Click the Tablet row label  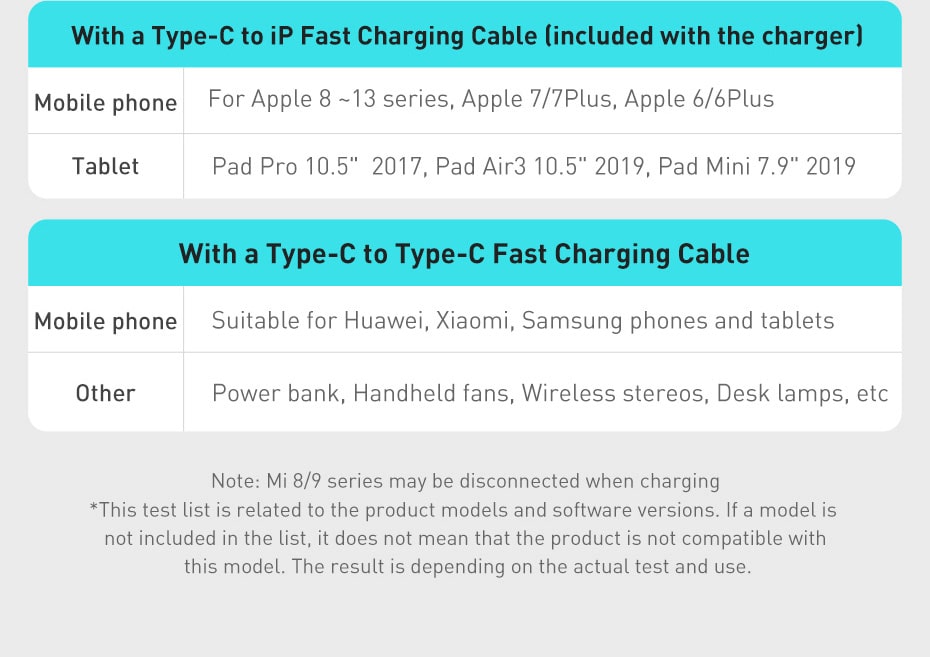click(x=105, y=166)
